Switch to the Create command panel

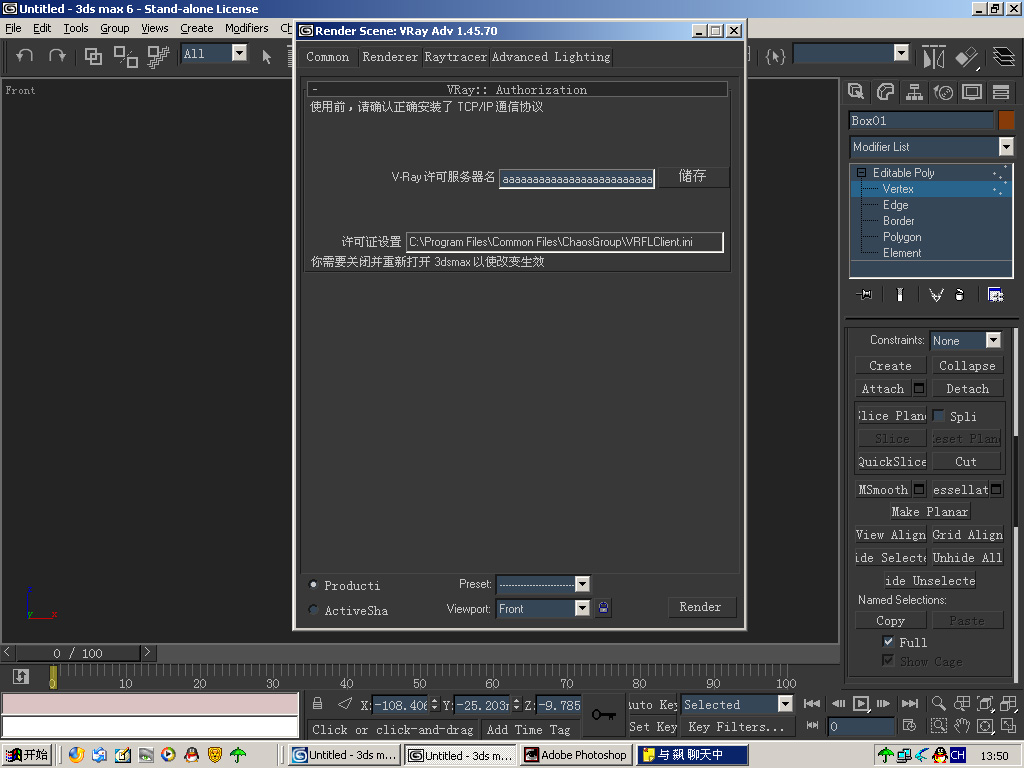click(856, 91)
